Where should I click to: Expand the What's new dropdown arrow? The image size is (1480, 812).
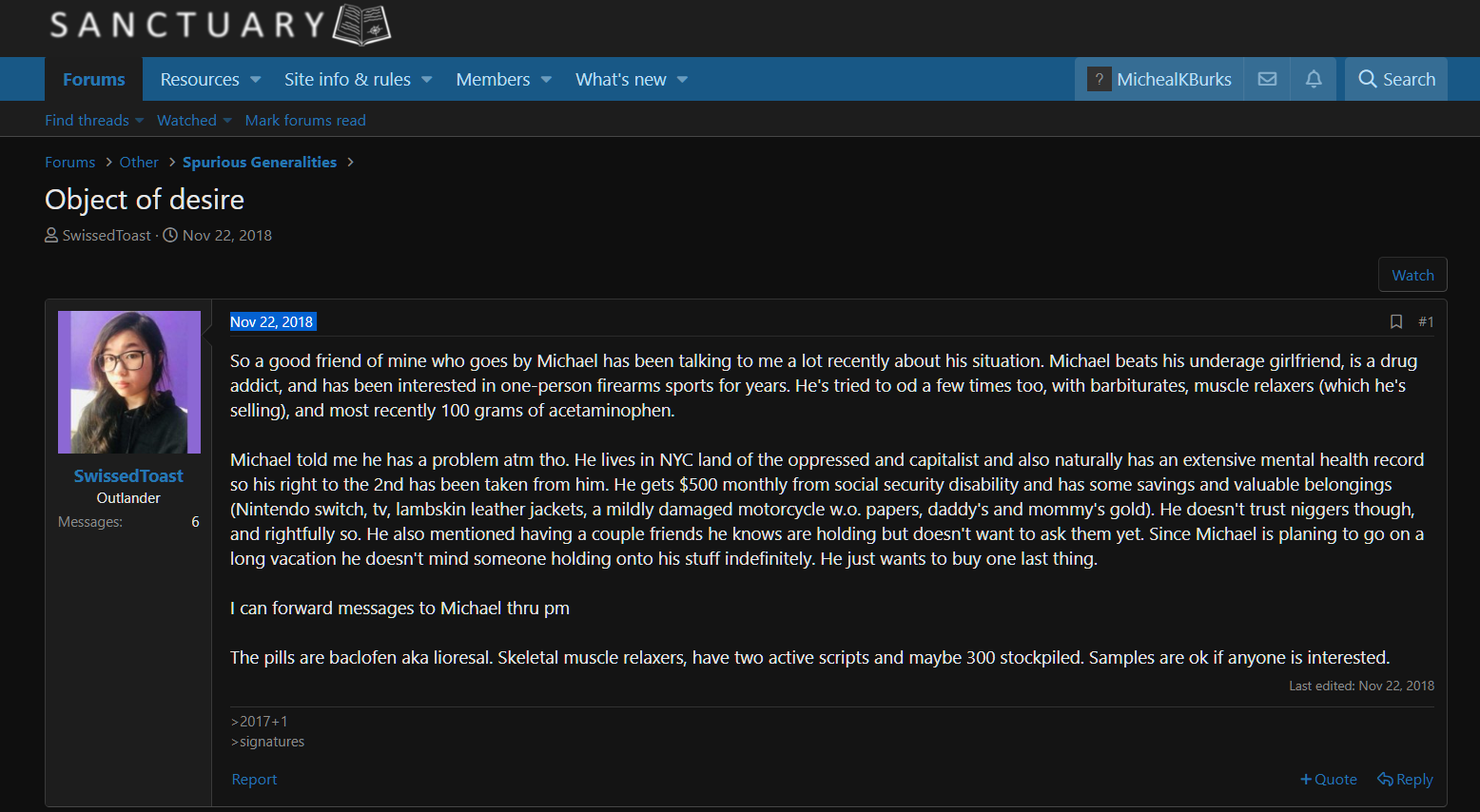click(682, 80)
